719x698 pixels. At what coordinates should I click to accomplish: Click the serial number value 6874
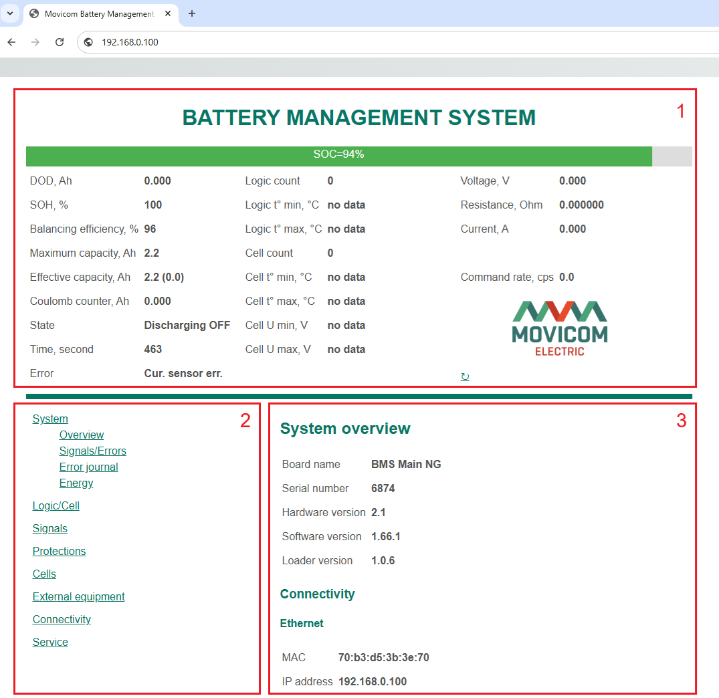coord(383,488)
